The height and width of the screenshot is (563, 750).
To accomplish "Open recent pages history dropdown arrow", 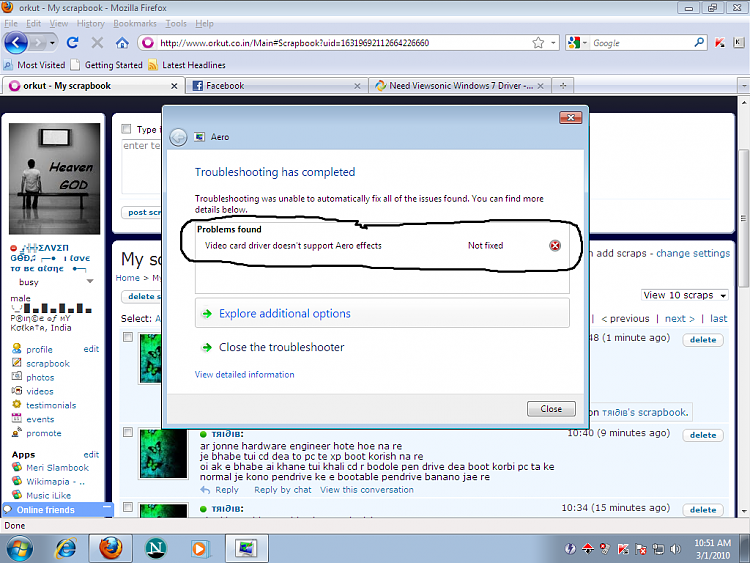I will (x=52, y=43).
